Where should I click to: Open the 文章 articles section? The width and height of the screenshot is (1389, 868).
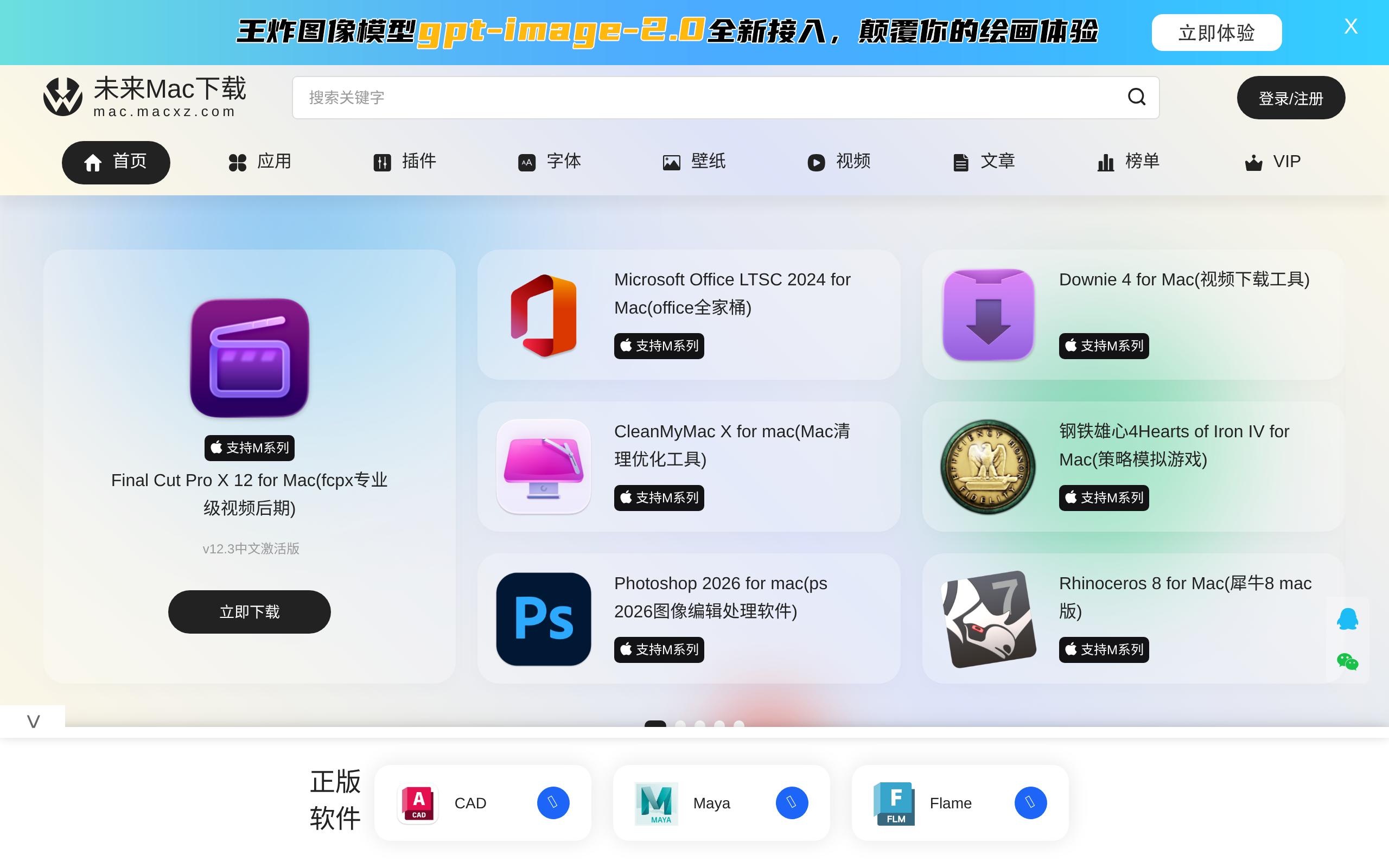click(983, 162)
